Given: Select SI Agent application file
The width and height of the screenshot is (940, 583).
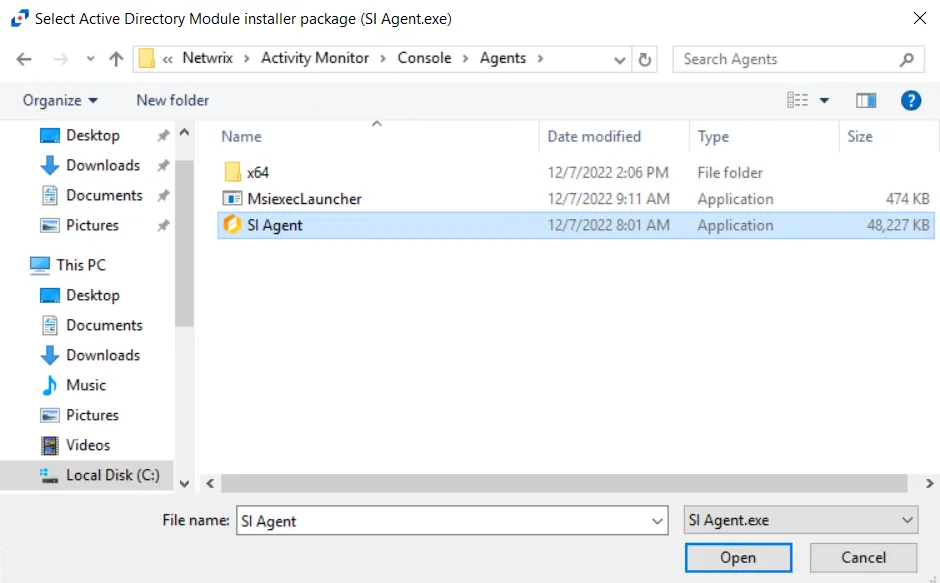Looking at the screenshot, I should click(x=576, y=226).
